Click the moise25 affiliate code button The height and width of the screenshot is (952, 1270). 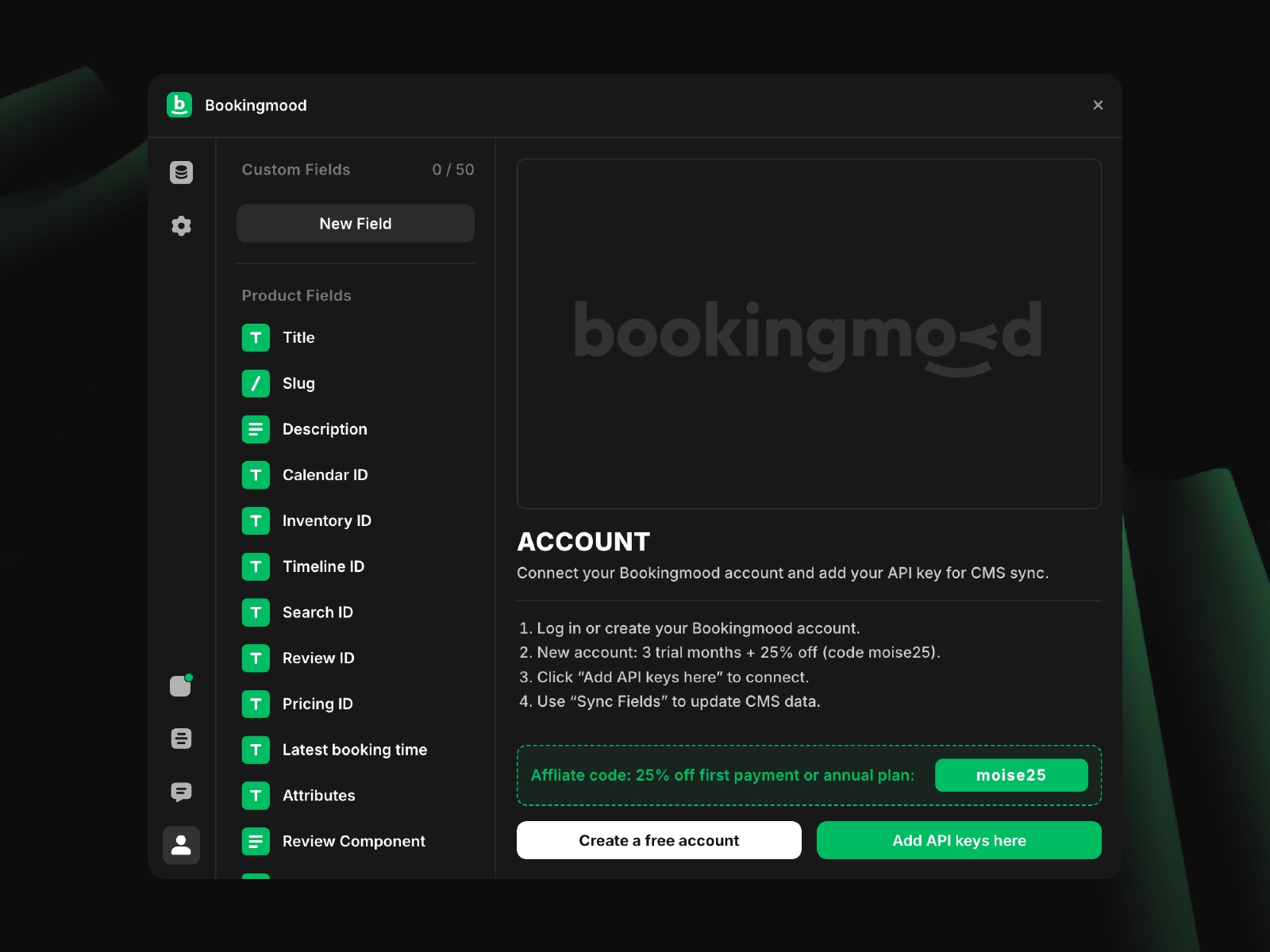coord(1011,775)
